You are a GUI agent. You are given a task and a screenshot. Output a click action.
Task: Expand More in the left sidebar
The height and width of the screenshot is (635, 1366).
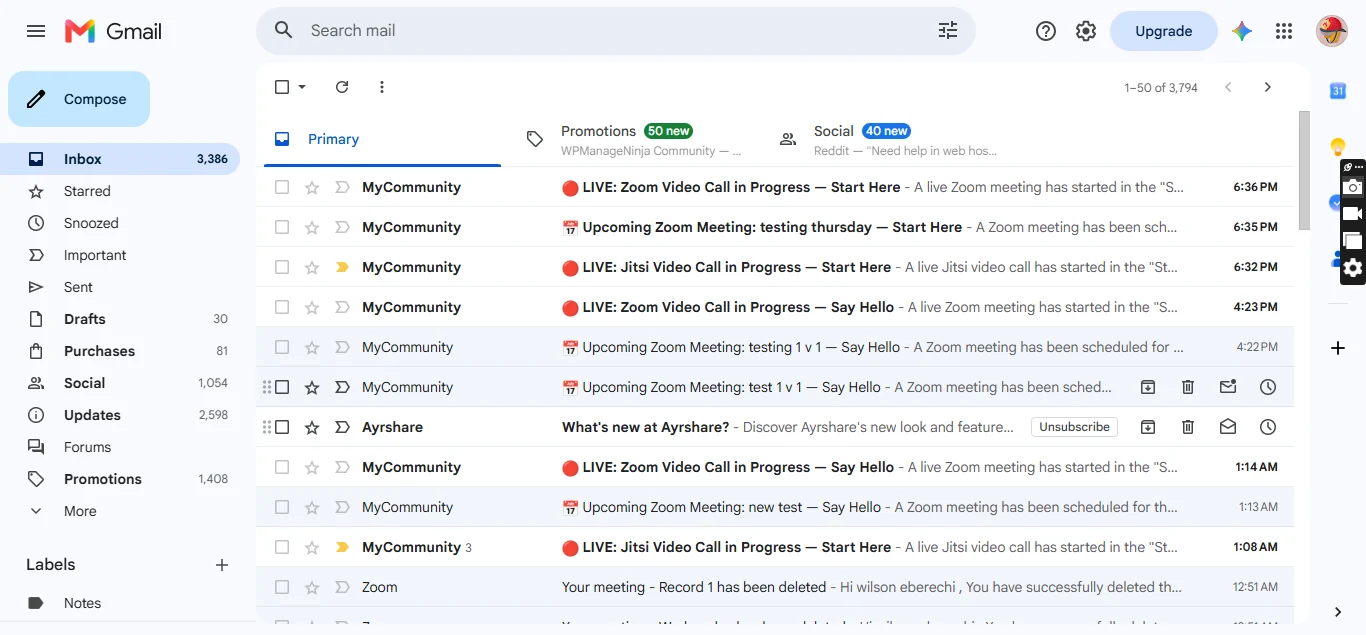[80, 511]
